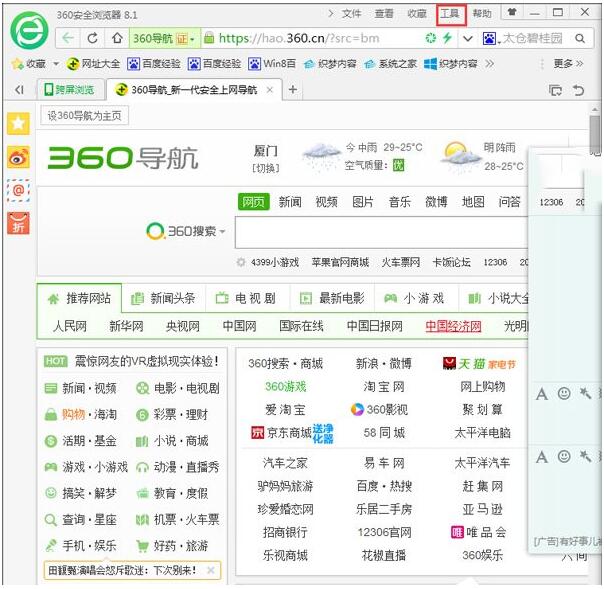This screenshot has width=604, height=589.
Task: Go back with the back arrow
Action: pyautogui.click(x=68, y=38)
